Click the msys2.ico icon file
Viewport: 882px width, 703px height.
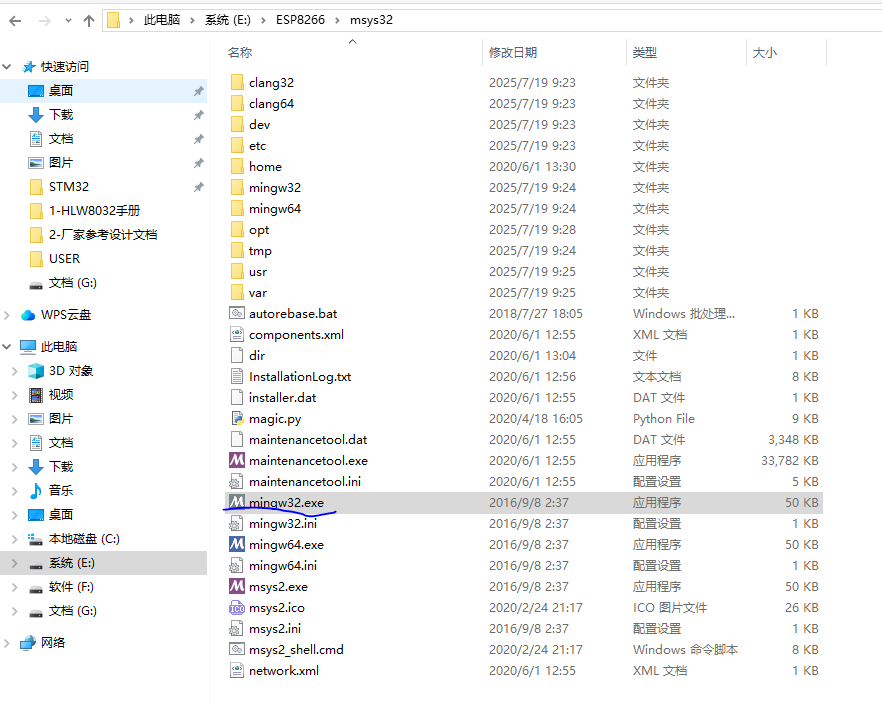pos(237,607)
